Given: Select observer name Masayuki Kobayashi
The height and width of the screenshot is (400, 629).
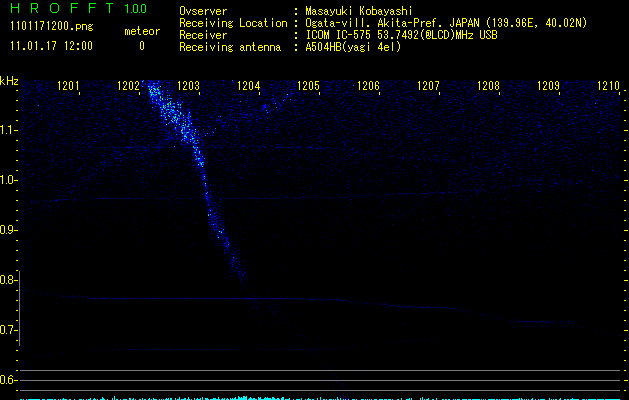Looking at the screenshot, I should coord(359,11).
